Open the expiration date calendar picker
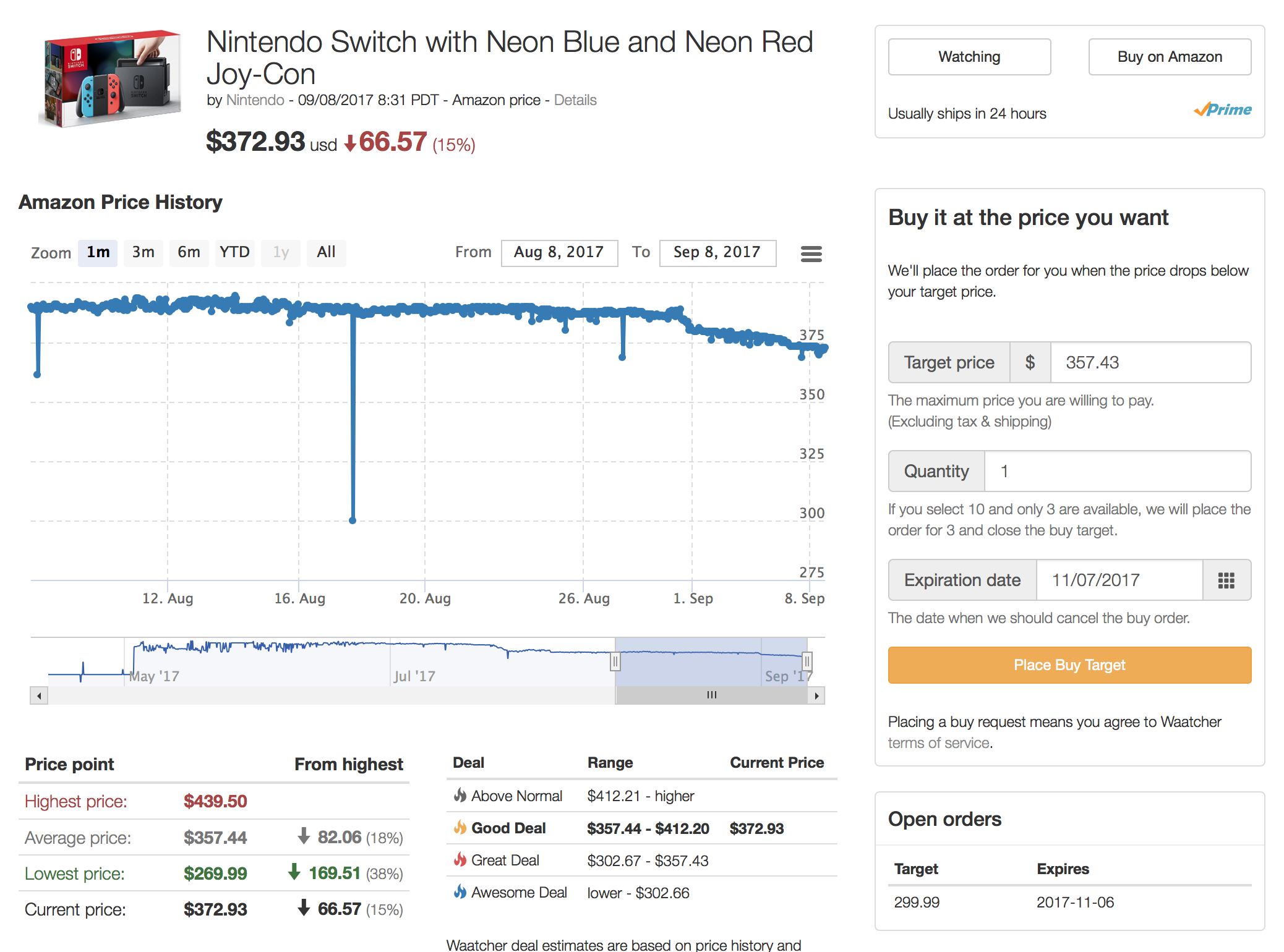 [1226, 580]
